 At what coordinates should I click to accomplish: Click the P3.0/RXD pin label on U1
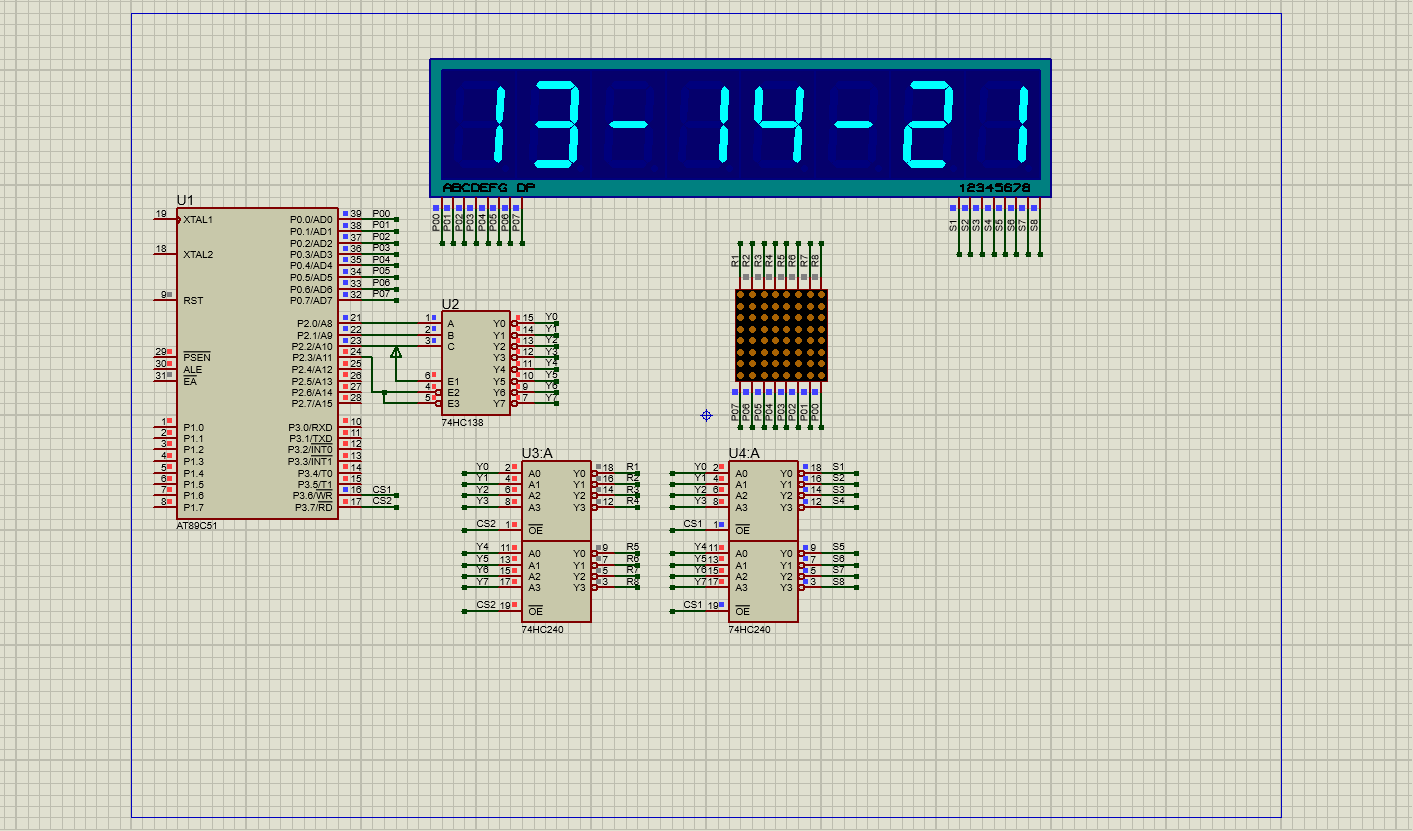[x=312, y=427]
